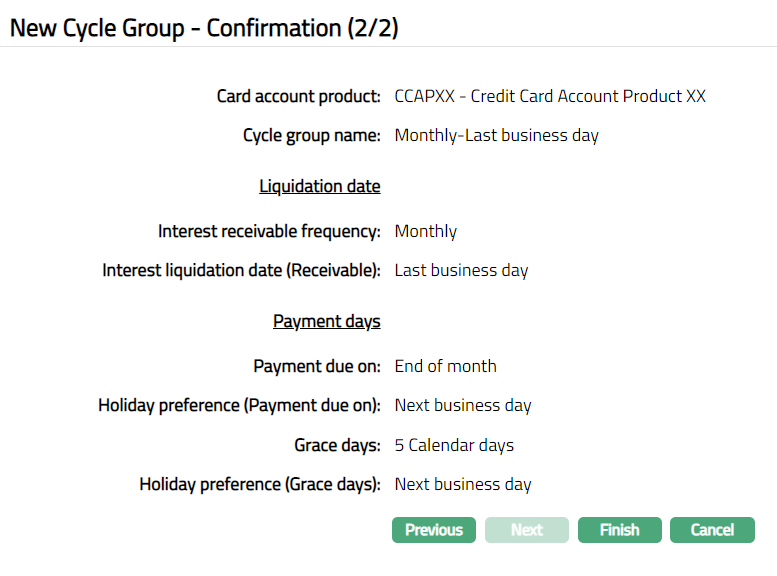Click the 5 Calendar days value
Screen dimensions: 777x576
tap(454, 445)
